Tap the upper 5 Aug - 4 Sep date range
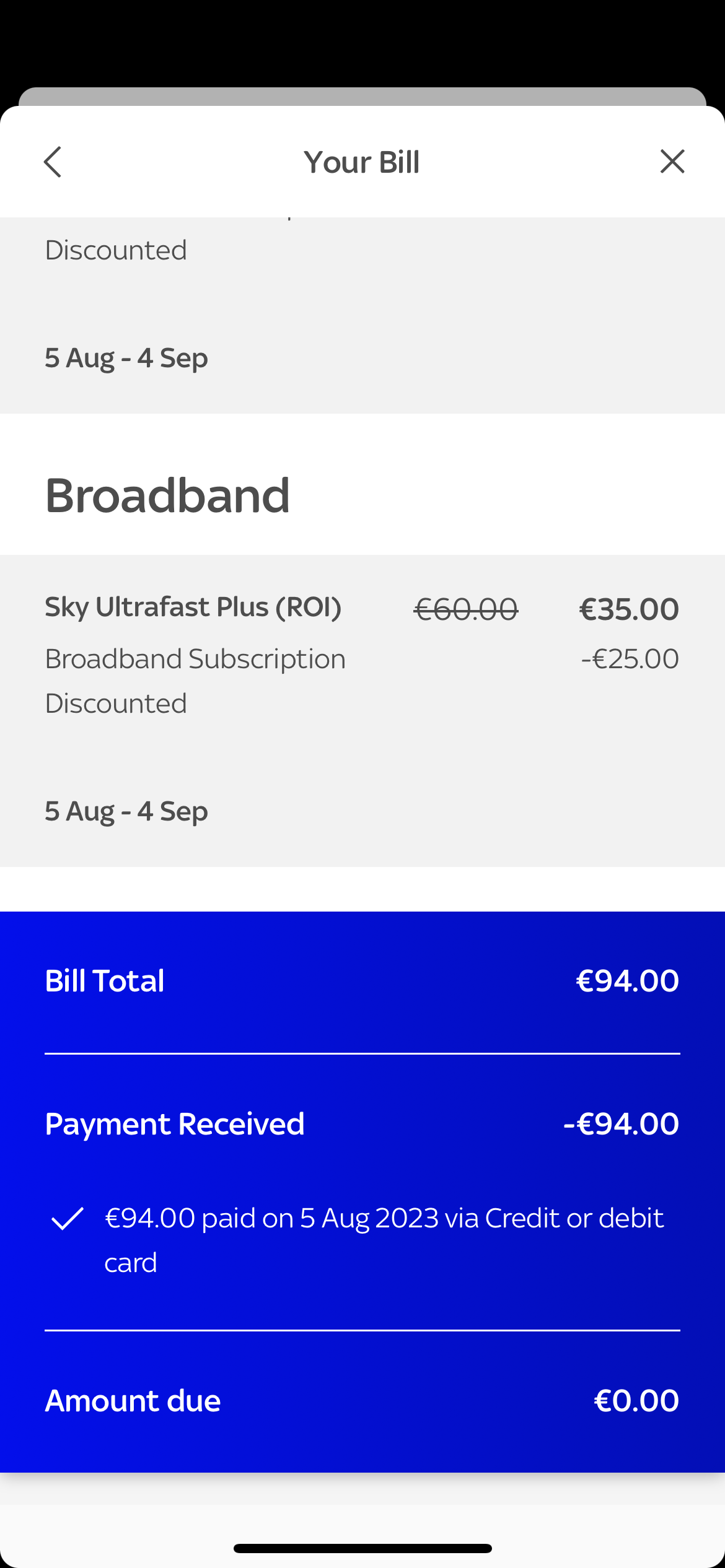This screenshot has width=725, height=1568. (126, 357)
